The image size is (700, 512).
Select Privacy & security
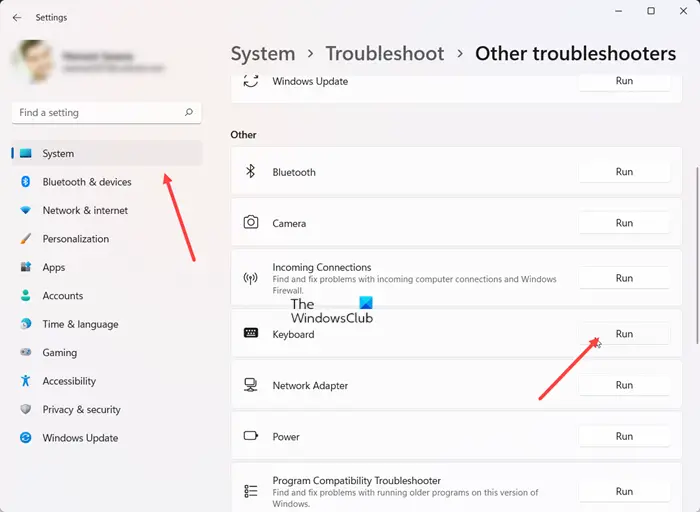107,409
